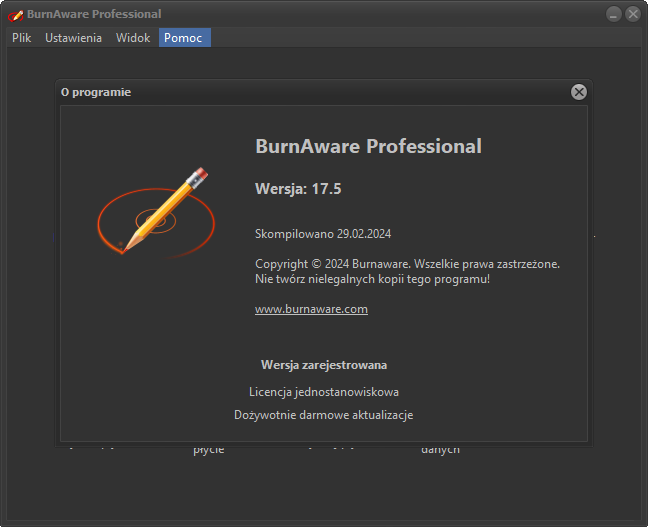Image resolution: width=648 pixels, height=527 pixels.
Task: Click Dożywotnie darmowe aktualizacje text
Action: pyautogui.click(x=324, y=415)
